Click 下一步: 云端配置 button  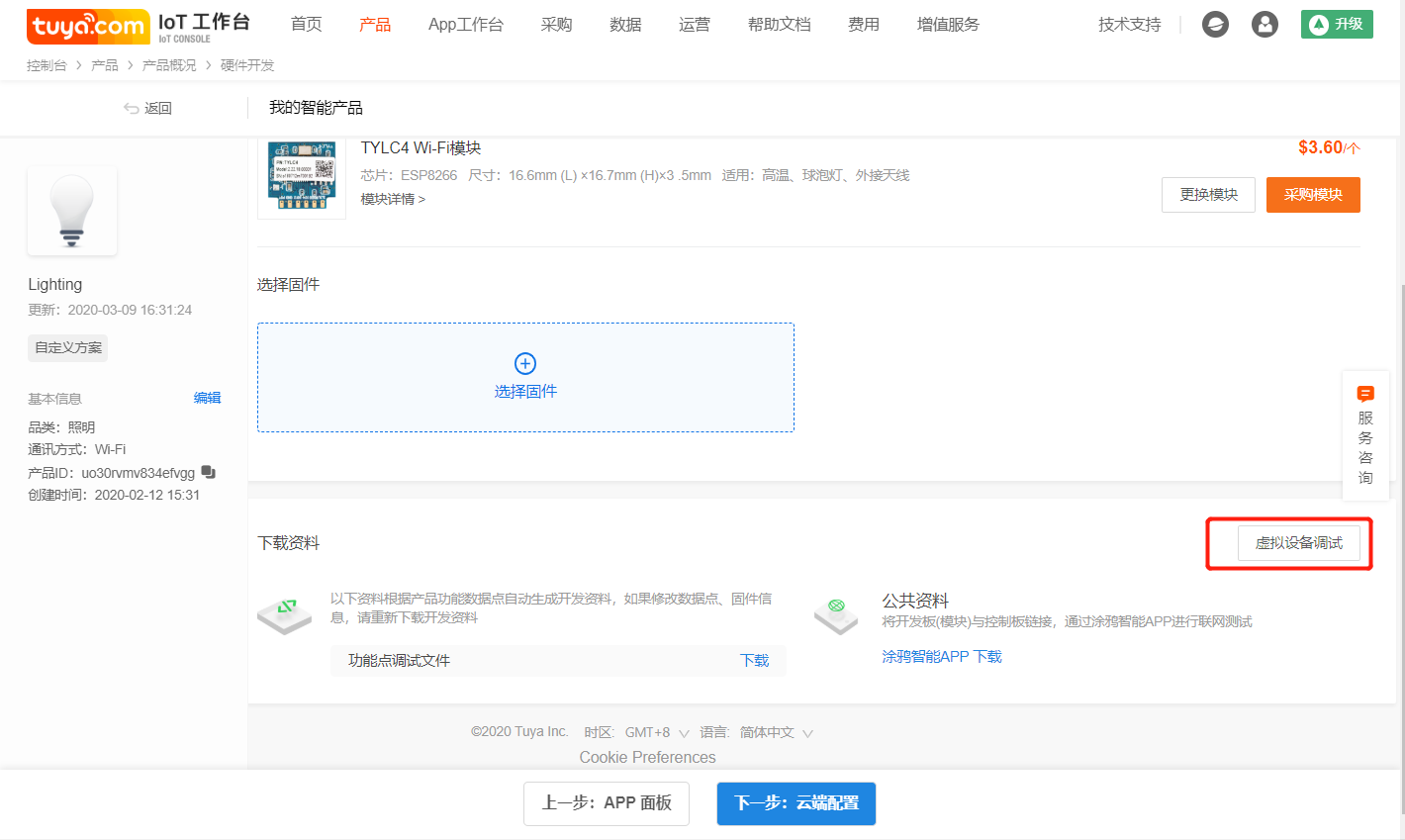click(x=796, y=802)
